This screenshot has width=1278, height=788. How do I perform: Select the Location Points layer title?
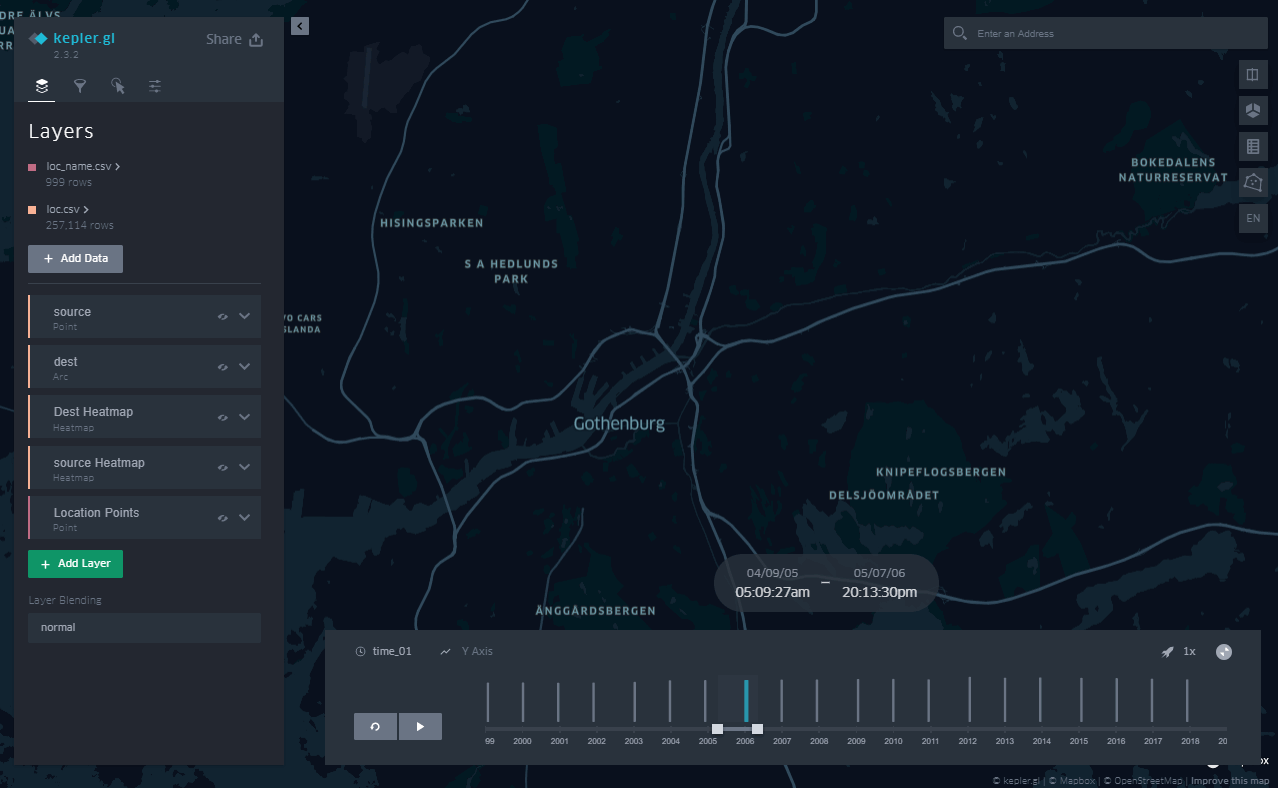(96, 512)
